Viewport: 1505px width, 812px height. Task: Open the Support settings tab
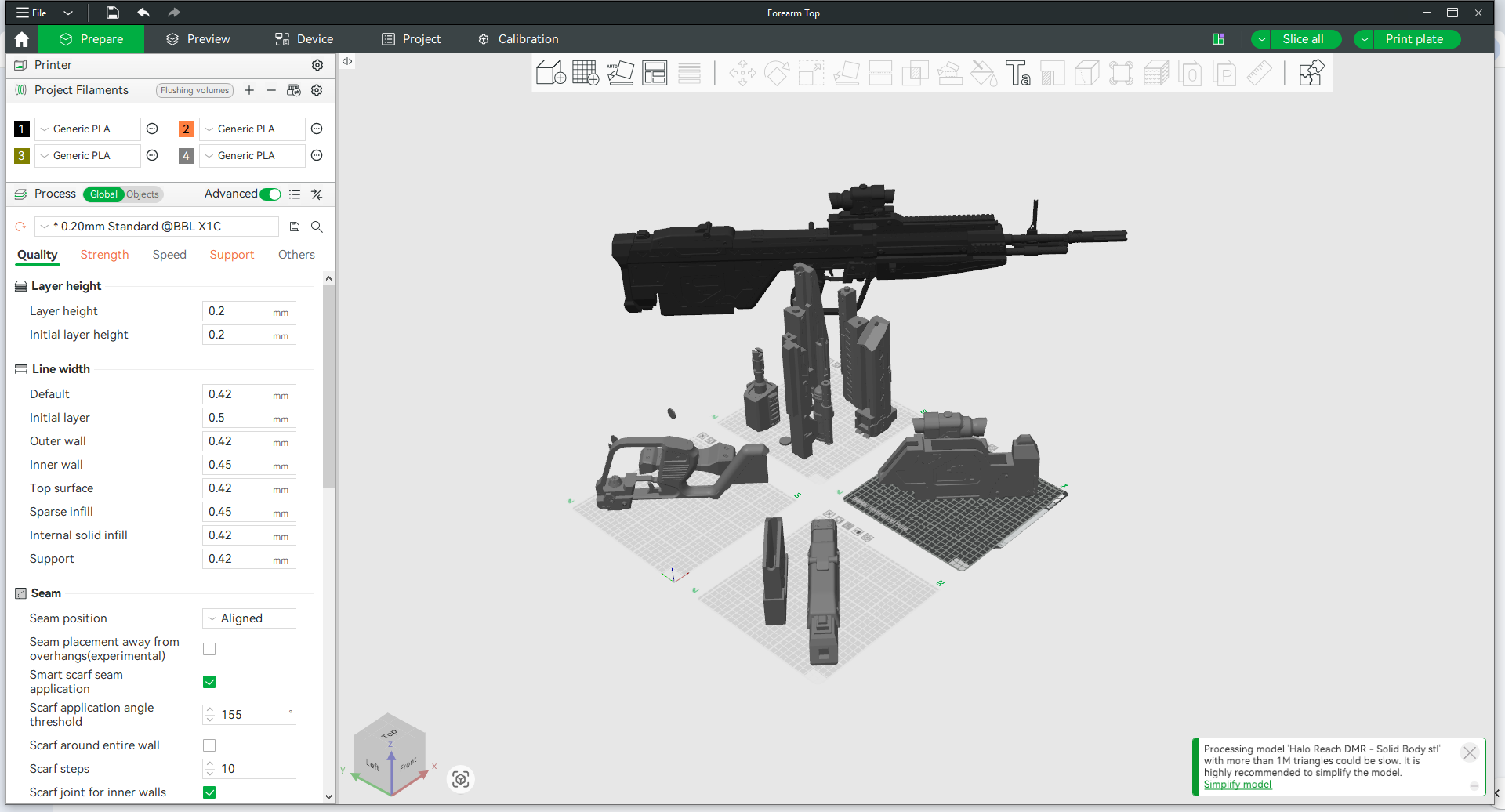[x=232, y=255]
